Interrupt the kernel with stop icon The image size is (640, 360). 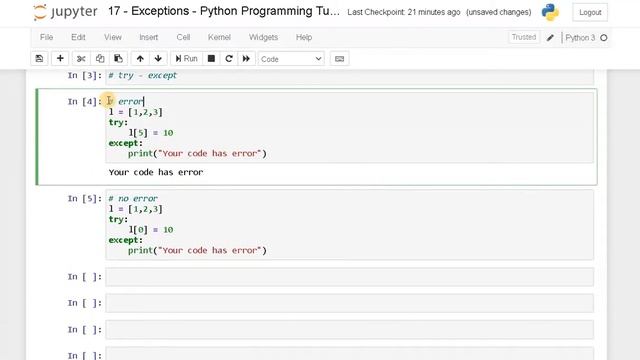pos(211,59)
